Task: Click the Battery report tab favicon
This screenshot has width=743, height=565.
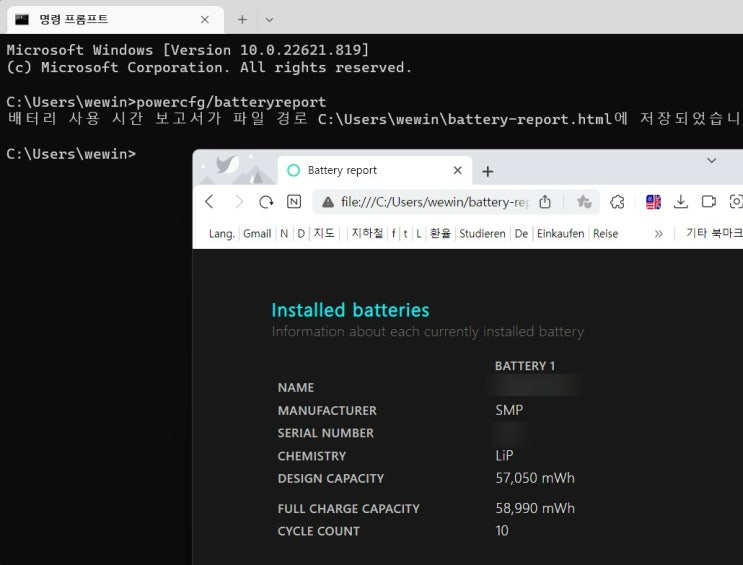Action: pos(294,170)
